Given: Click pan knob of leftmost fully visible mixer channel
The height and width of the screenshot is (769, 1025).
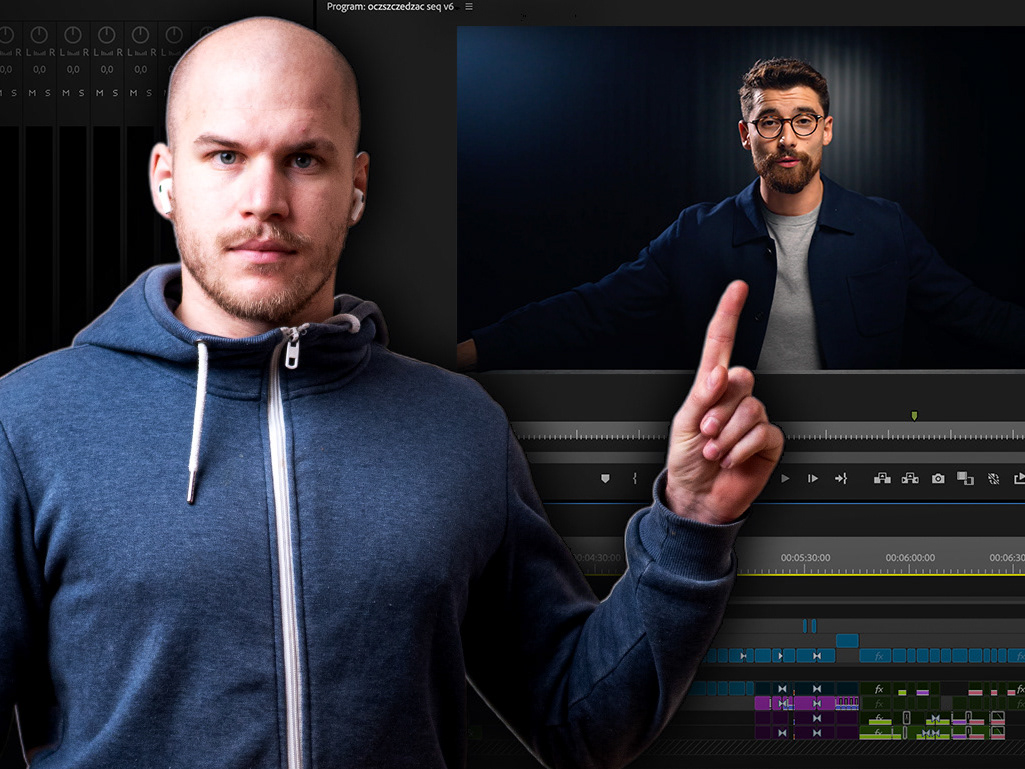Looking at the screenshot, I should [39, 35].
